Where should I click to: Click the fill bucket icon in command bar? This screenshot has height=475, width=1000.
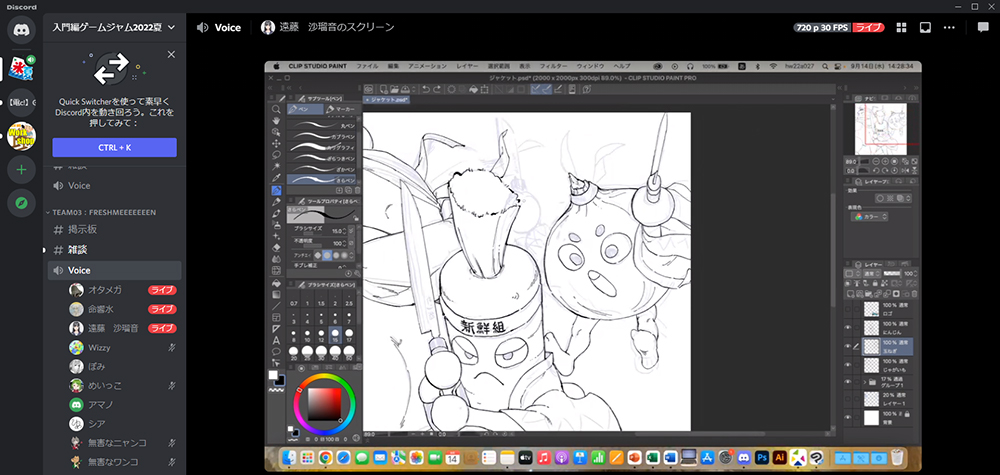click(x=473, y=89)
